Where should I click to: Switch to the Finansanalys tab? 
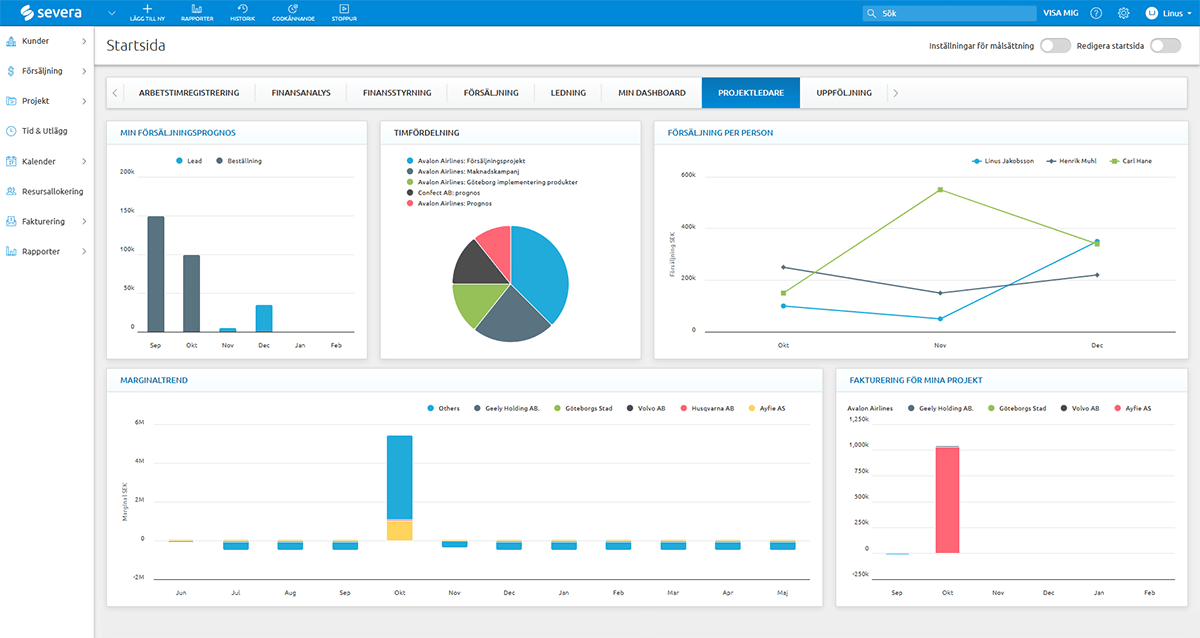pyautogui.click(x=307, y=93)
